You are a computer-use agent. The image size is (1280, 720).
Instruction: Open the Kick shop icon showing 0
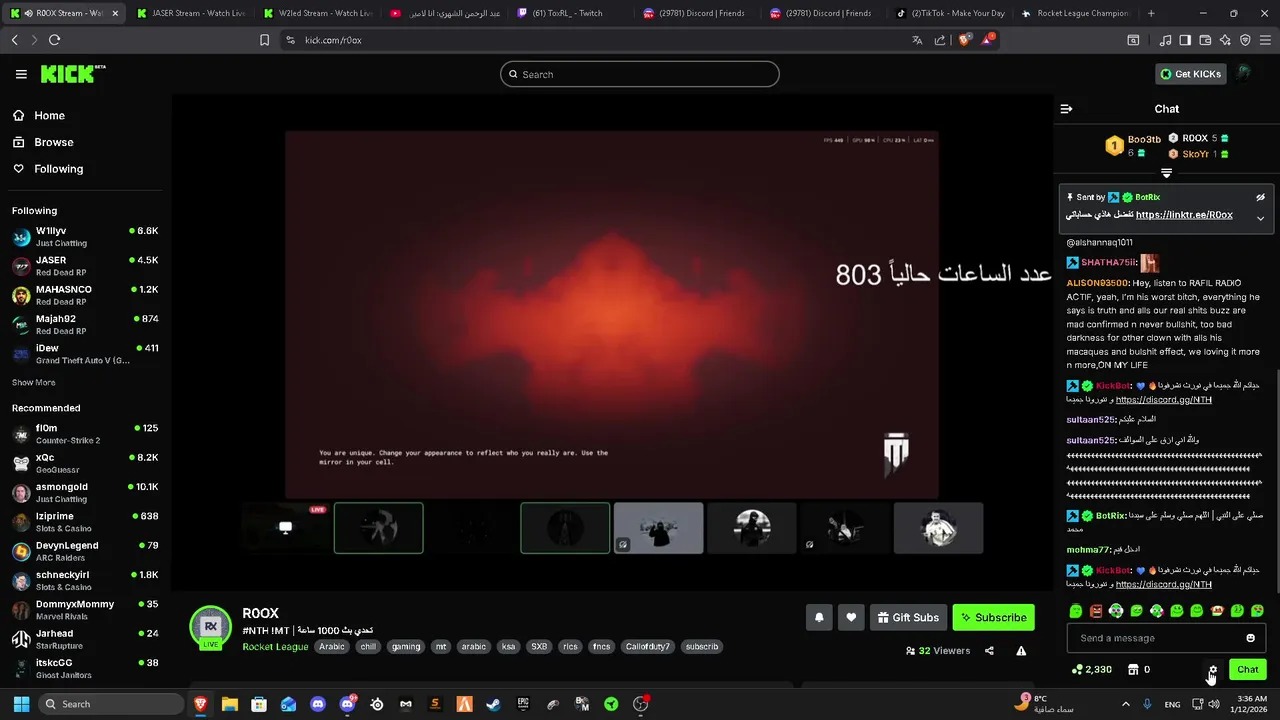1139,669
